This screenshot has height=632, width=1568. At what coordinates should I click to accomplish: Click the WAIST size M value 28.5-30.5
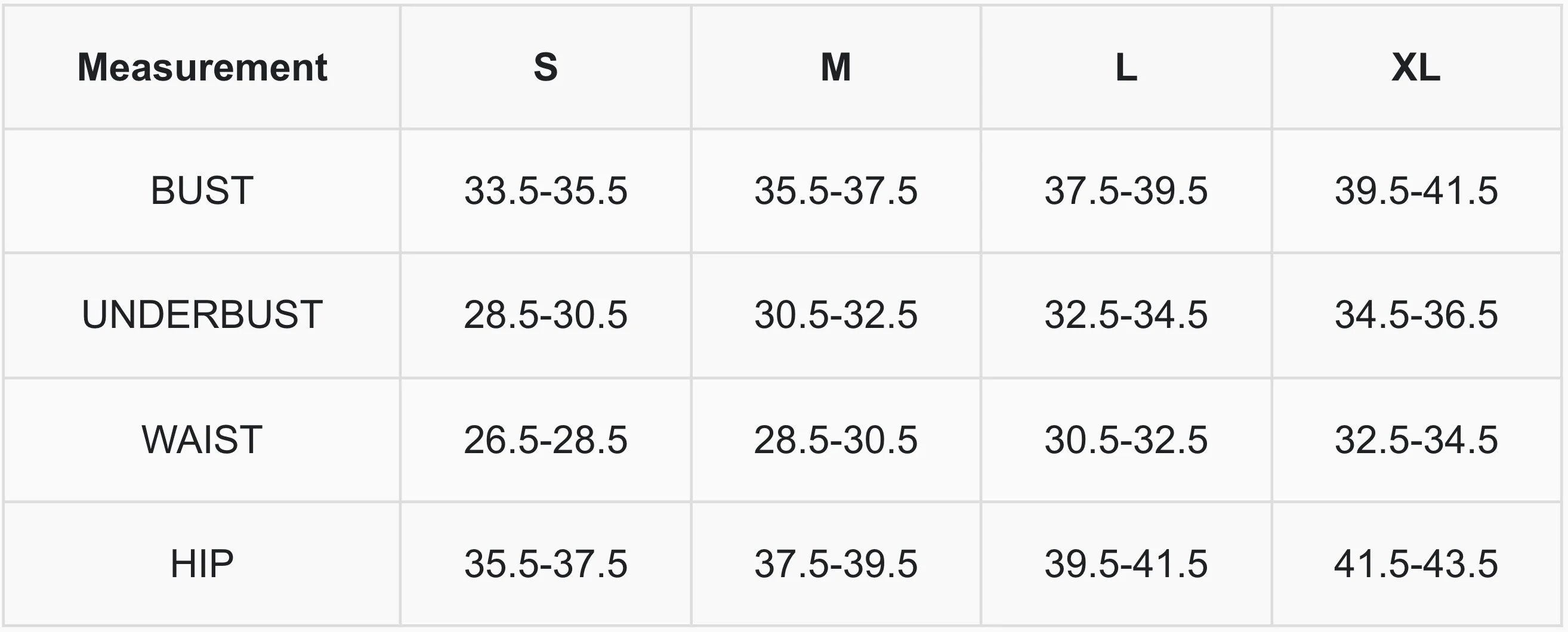tap(836, 440)
